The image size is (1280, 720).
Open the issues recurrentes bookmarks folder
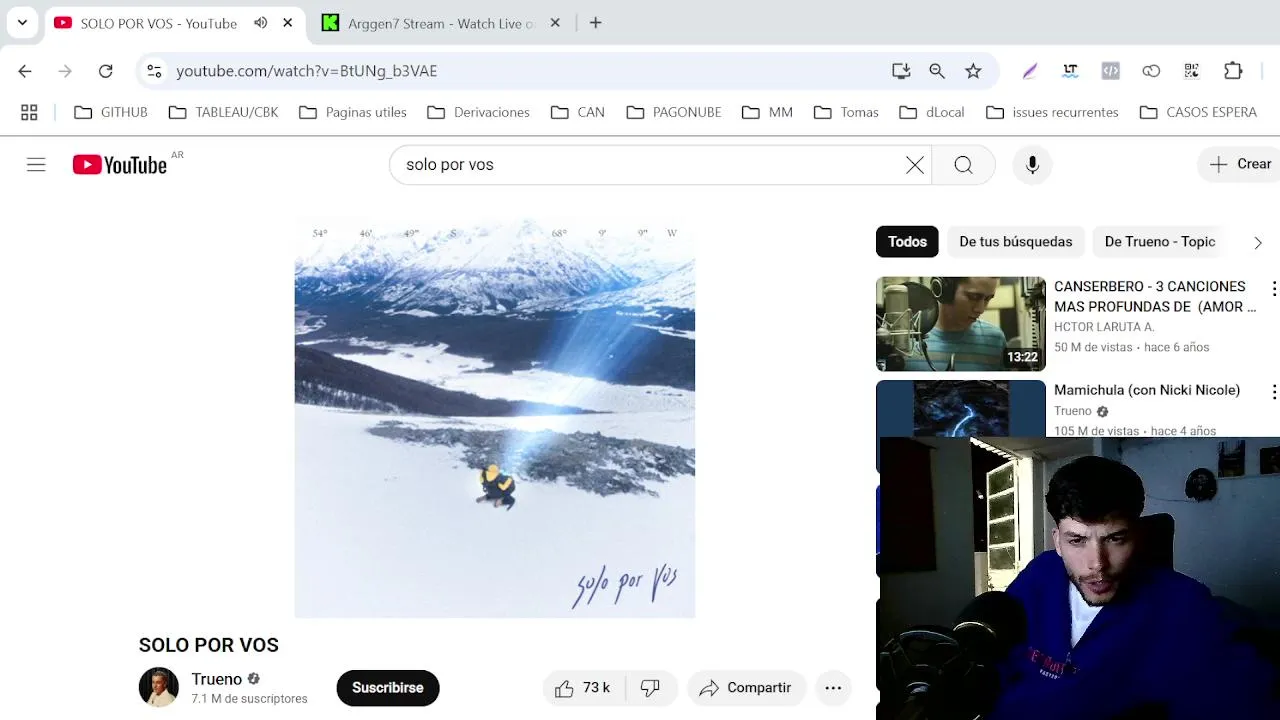[x=1052, y=112]
